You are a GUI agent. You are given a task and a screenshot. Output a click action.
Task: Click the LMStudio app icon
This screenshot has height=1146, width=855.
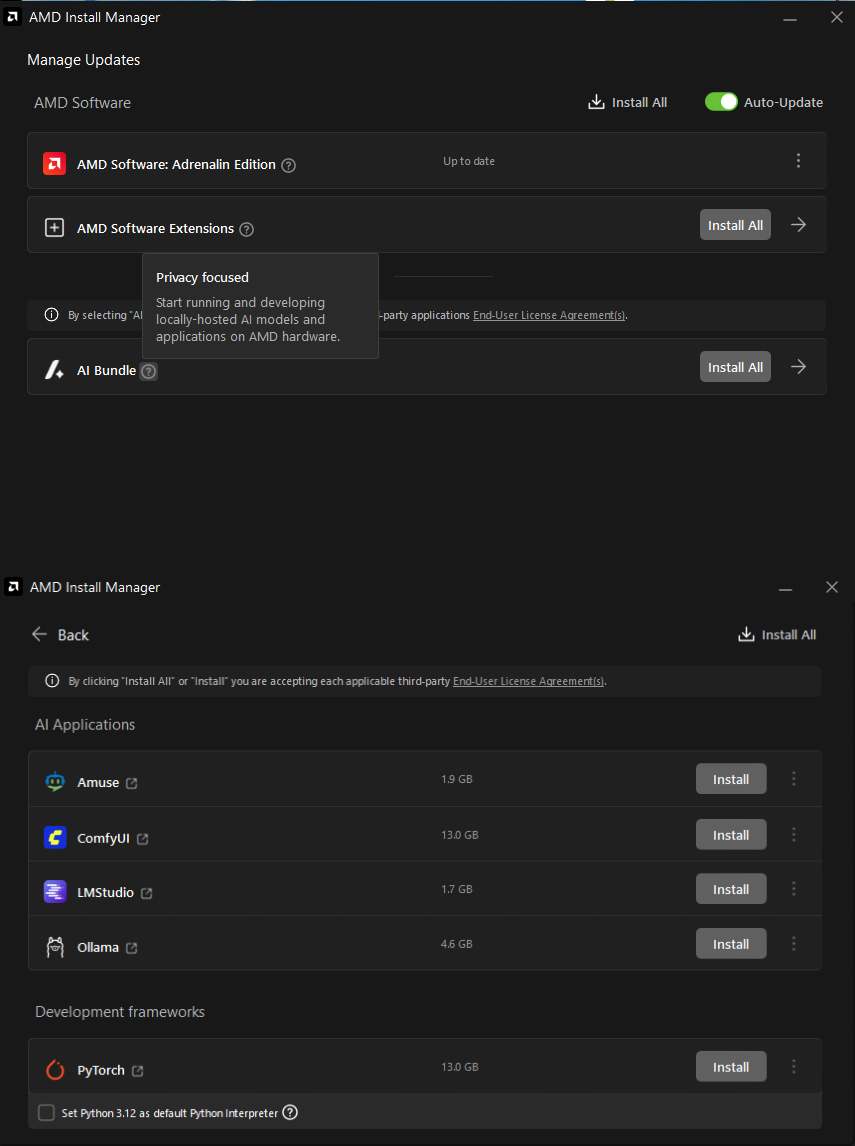click(x=55, y=891)
